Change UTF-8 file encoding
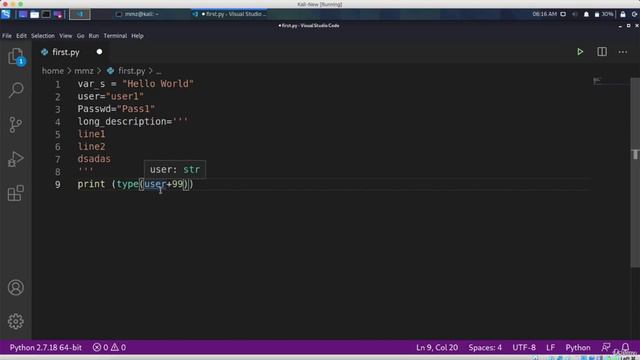This screenshot has width=640, height=360. (524, 347)
